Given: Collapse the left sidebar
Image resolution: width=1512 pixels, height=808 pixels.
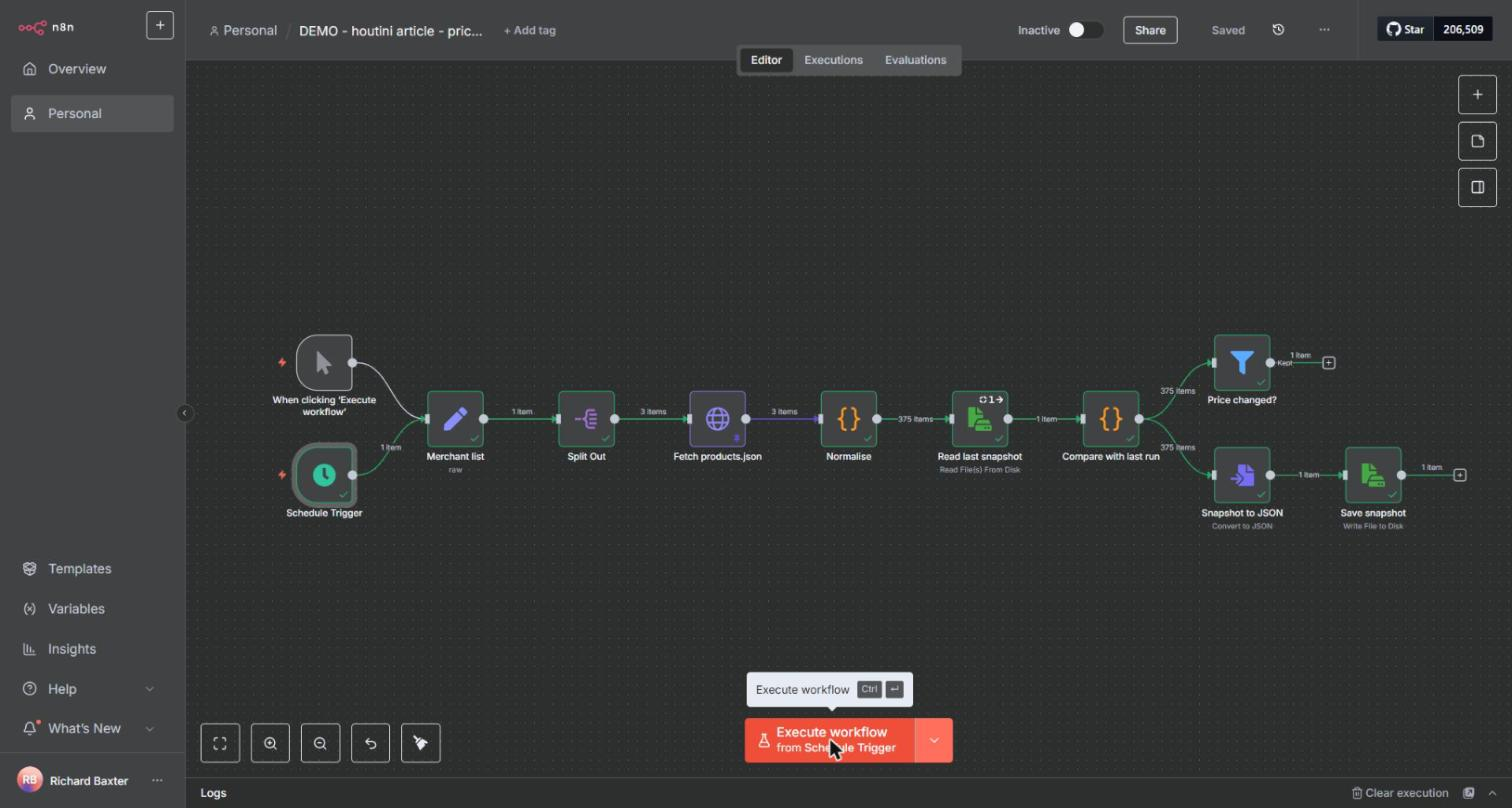Looking at the screenshot, I should click(184, 413).
